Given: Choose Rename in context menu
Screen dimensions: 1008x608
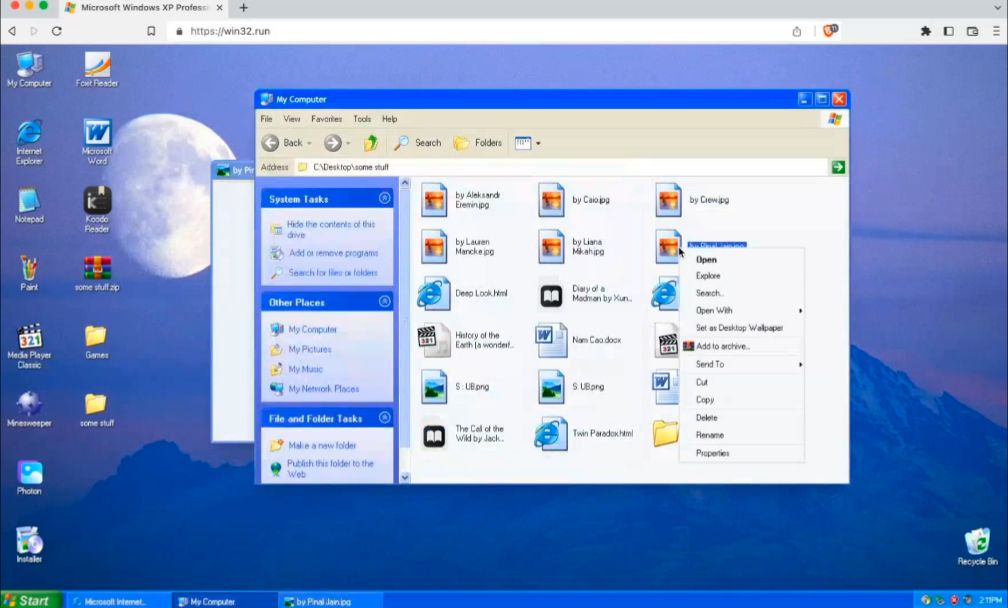Looking at the screenshot, I should click(741, 435).
